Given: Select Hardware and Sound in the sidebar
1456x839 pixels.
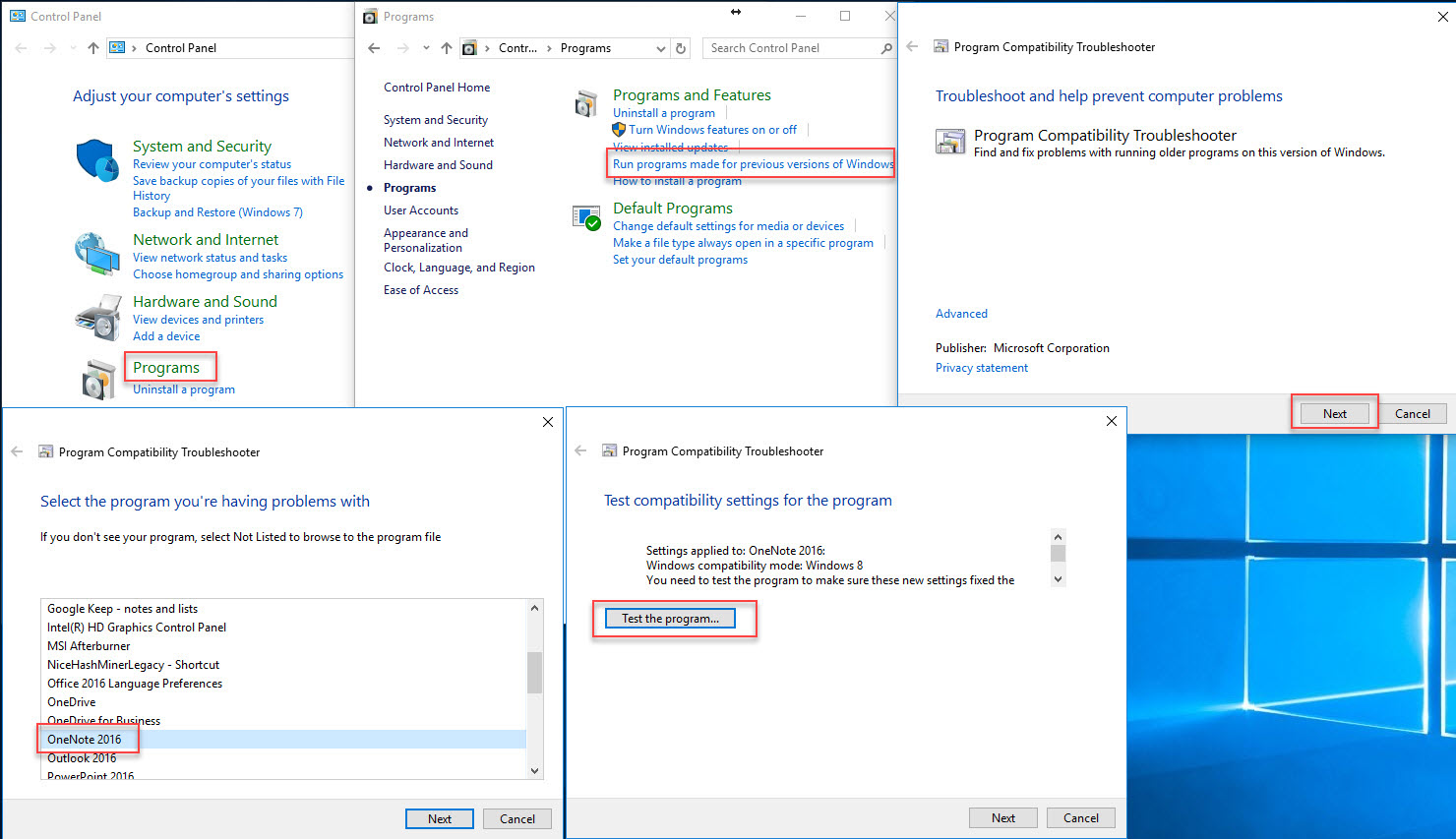Looking at the screenshot, I should coord(438,165).
